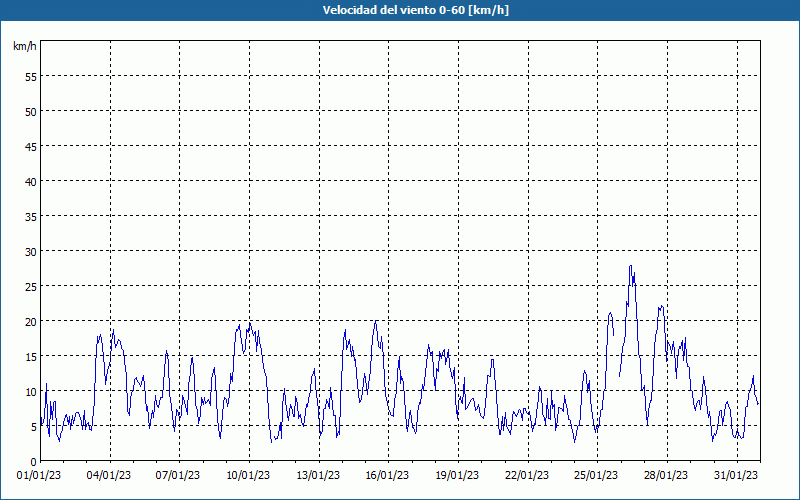This screenshot has height=500, width=800.
Task: Select the 45 value on the y-axis
Action: click(x=31, y=146)
